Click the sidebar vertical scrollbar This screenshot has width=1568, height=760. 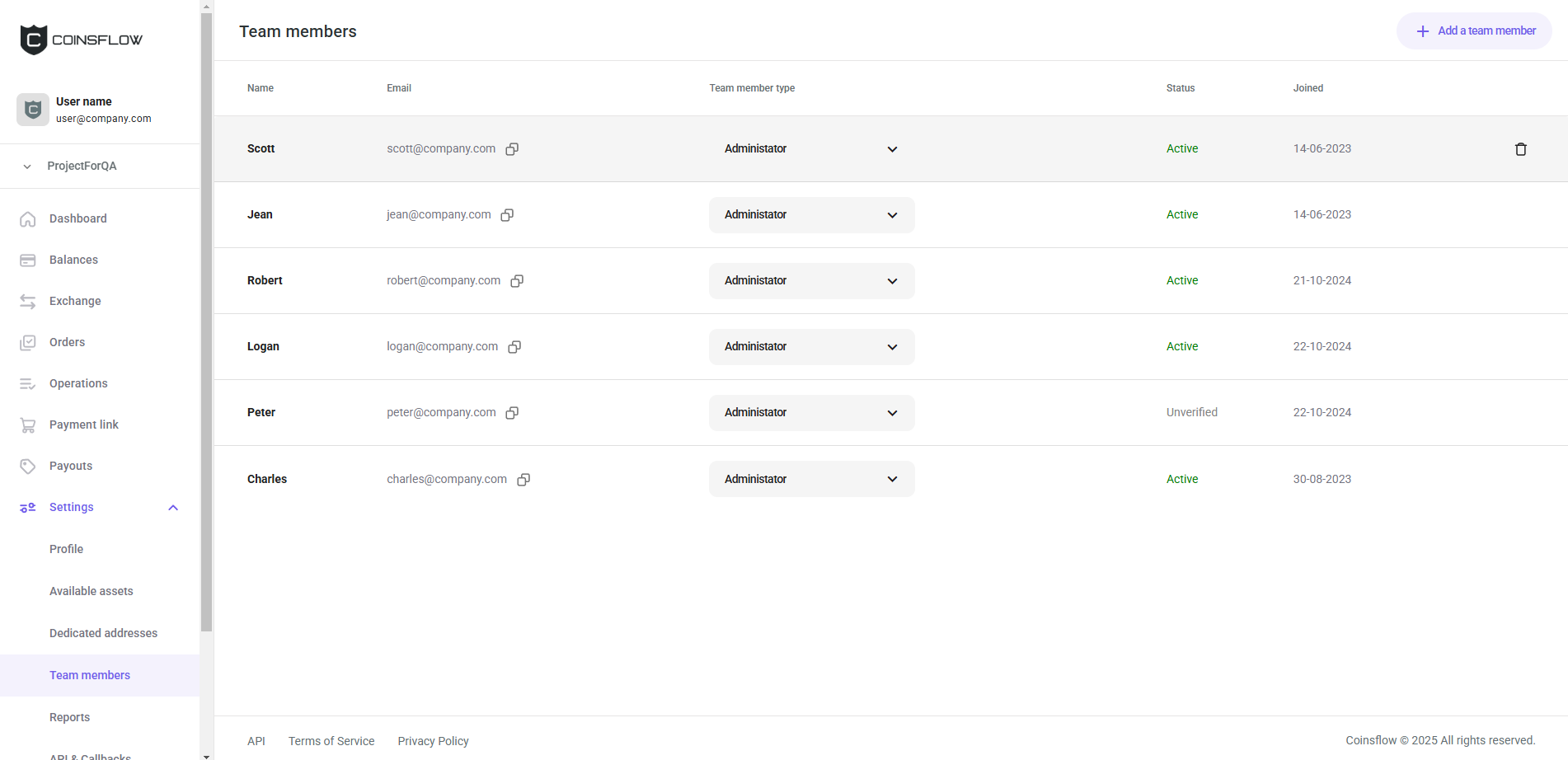click(206, 330)
